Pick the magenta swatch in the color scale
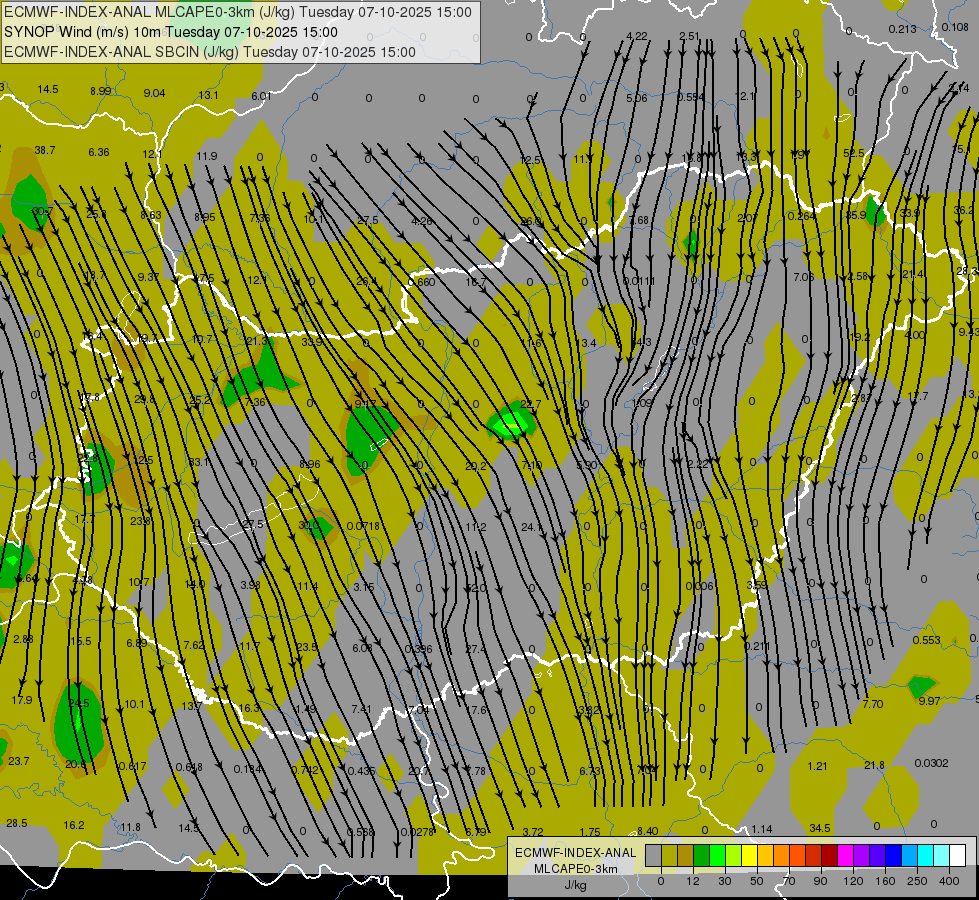The image size is (979, 900). coord(845,855)
